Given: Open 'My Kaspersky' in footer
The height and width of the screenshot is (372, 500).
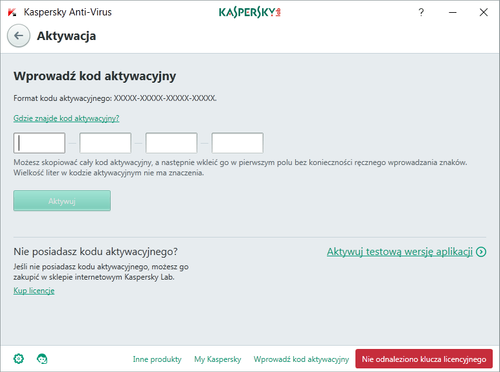Looking at the screenshot, I should pos(218,359).
